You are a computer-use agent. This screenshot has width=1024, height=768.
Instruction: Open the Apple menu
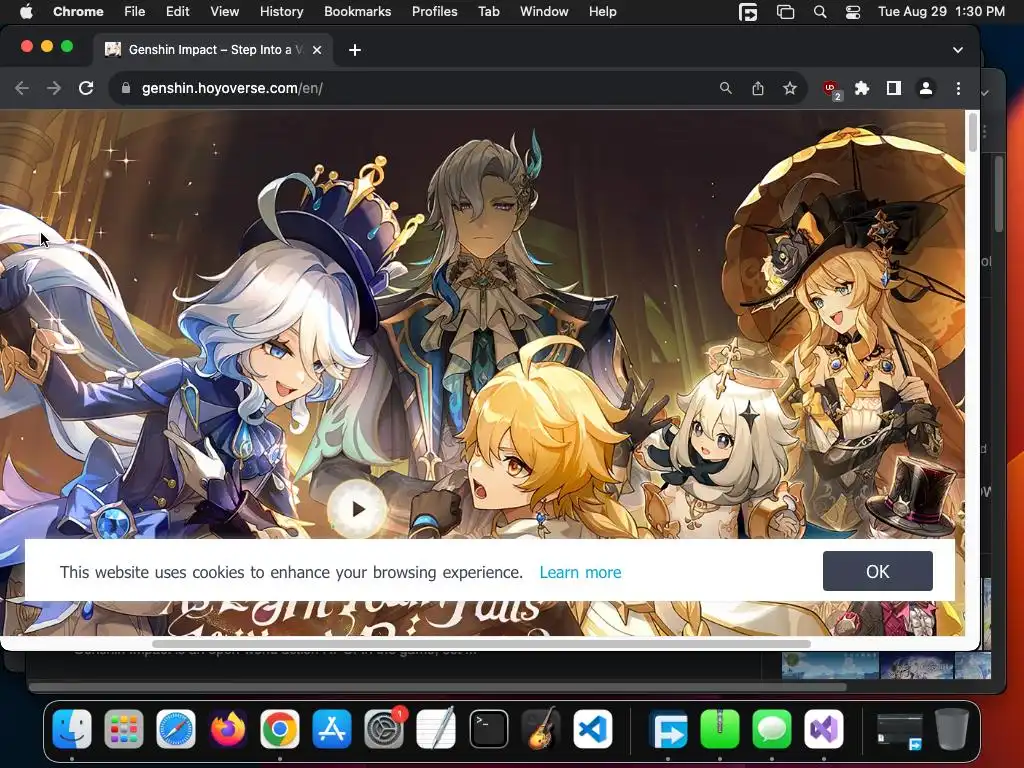(x=26, y=12)
